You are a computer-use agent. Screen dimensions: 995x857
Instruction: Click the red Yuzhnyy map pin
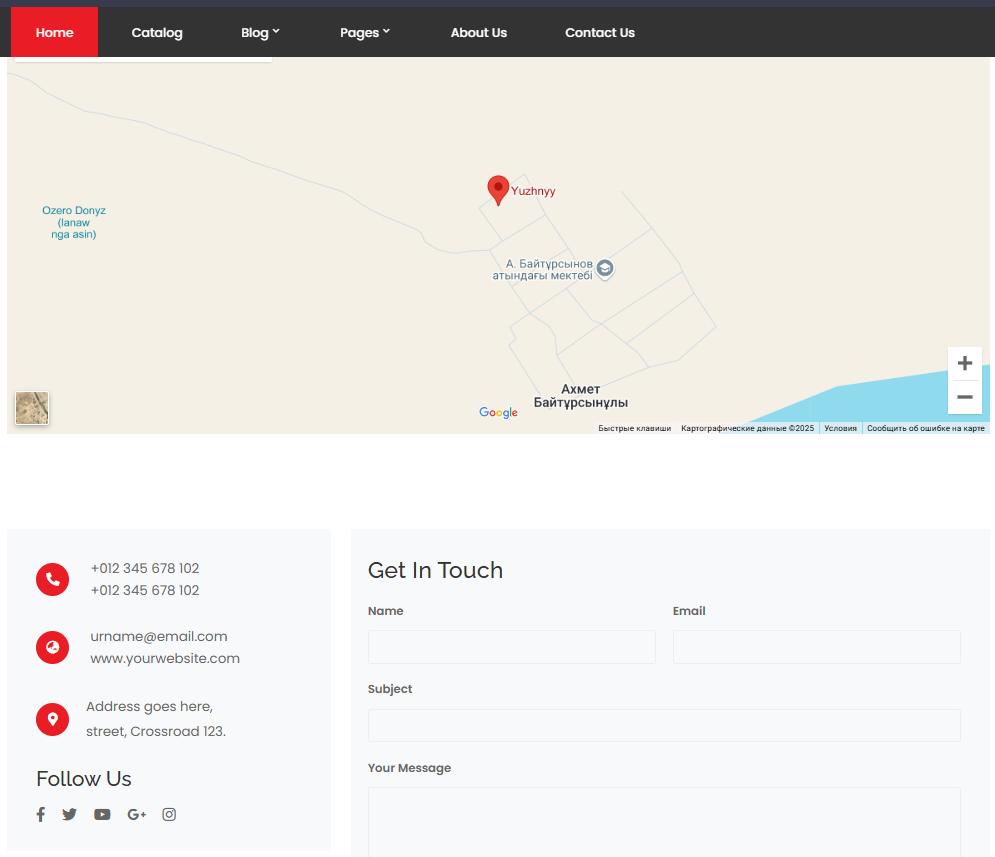tap(498, 189)
